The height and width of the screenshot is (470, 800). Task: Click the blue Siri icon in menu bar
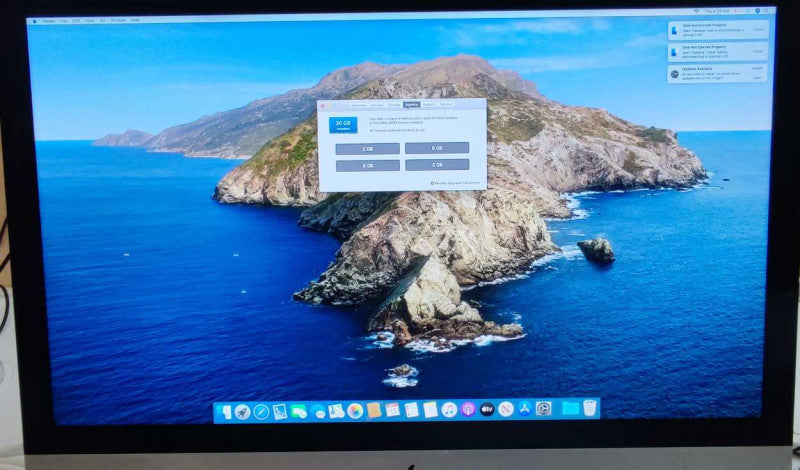pyautogui.click(x=758, y=11)
